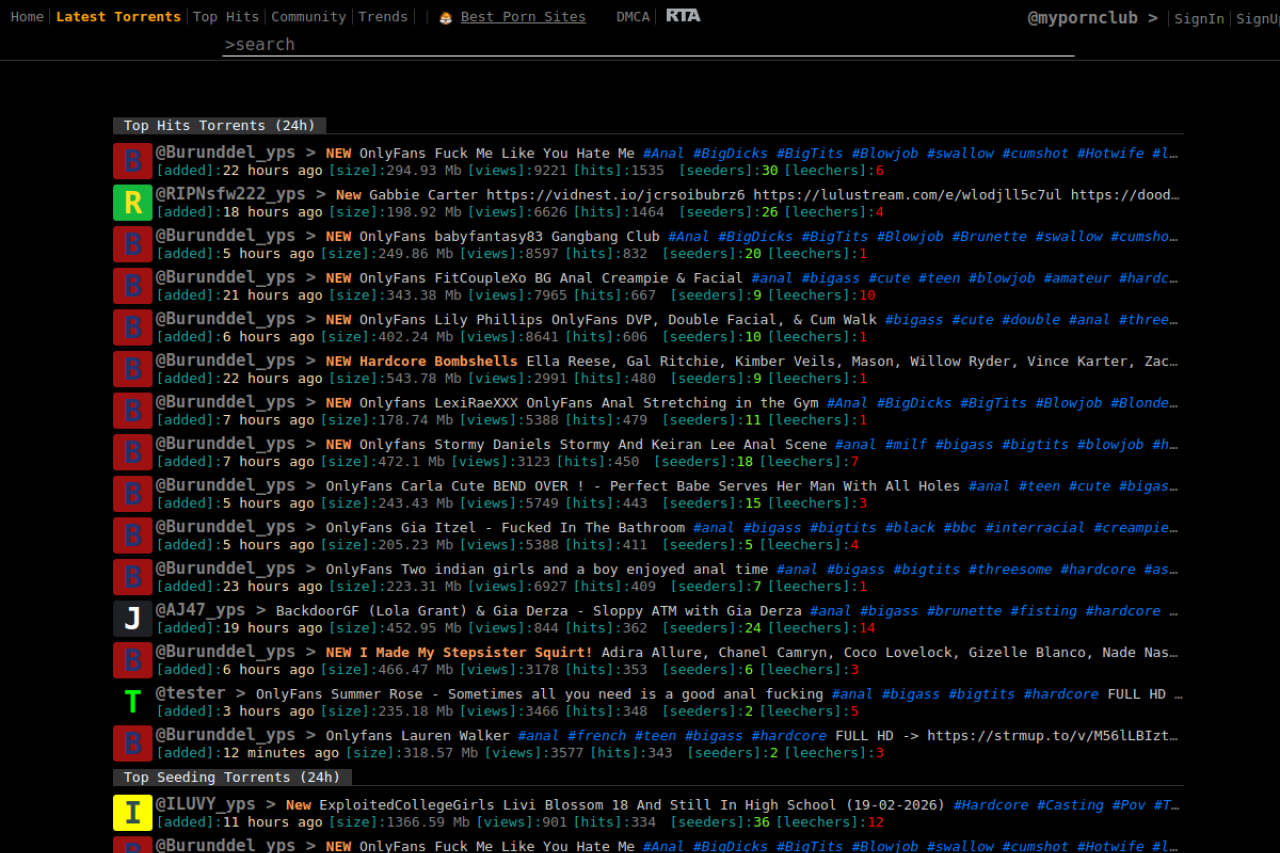Open the #interracial hashtag on the Gia Itzel torrent

tap(1035, 527)
